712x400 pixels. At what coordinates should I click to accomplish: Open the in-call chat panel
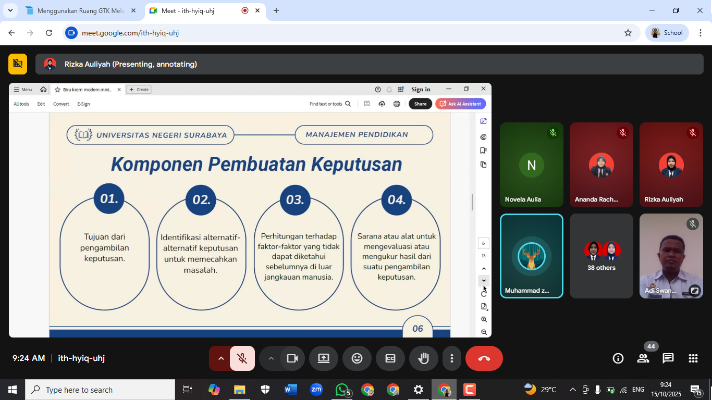click(x=667, y=358)
